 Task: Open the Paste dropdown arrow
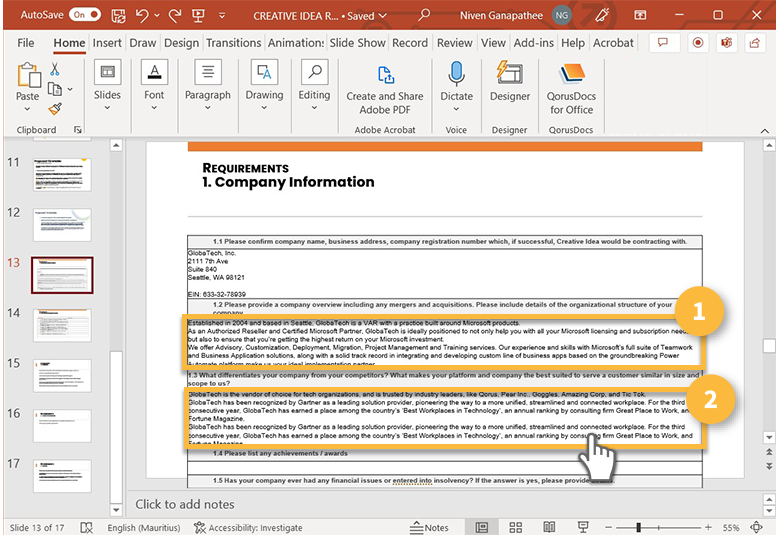[28, 109]
